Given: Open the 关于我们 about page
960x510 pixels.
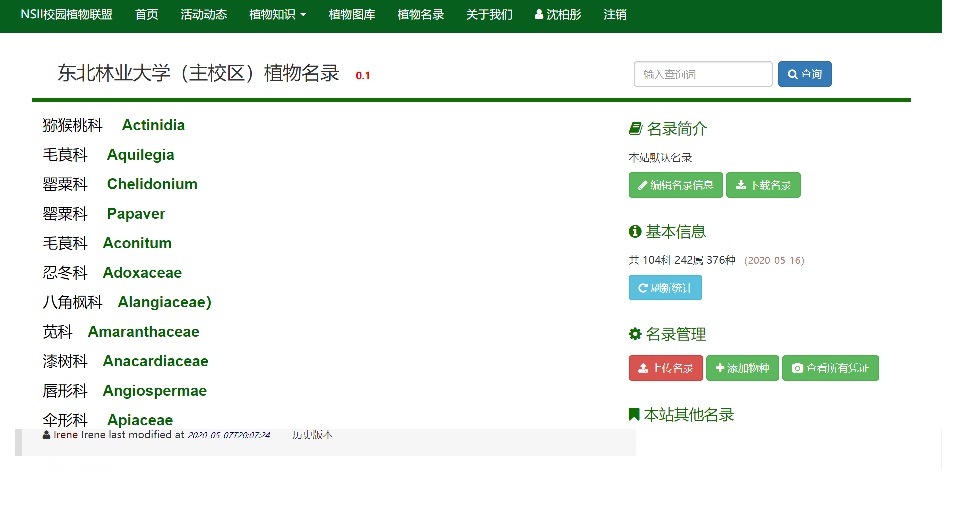Looking at the screenshot, I should pyautogui.click(x=489, y=15).
